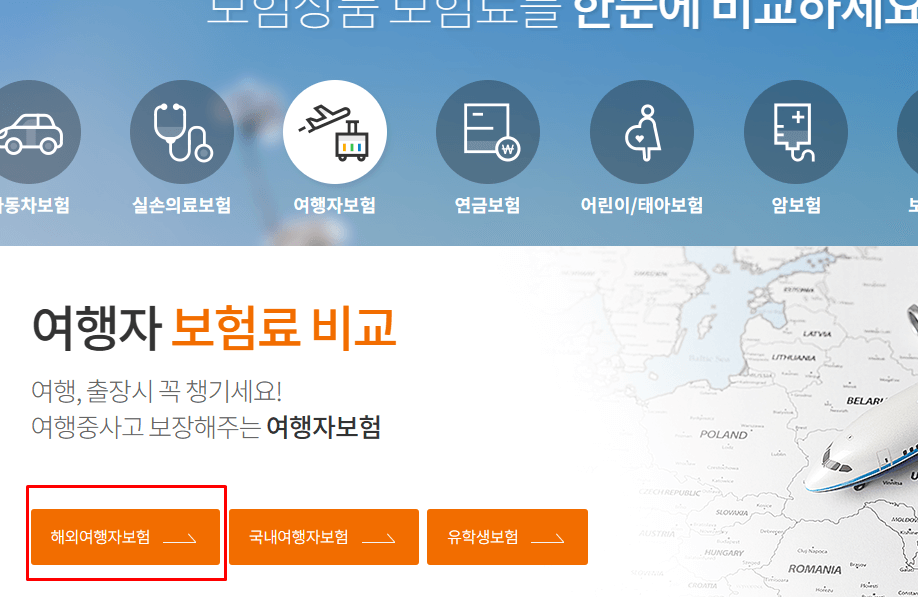Open the IV bag cancer insurance icon
The width and height of the screenshot is (918, 597).
[x=796, y=132]
